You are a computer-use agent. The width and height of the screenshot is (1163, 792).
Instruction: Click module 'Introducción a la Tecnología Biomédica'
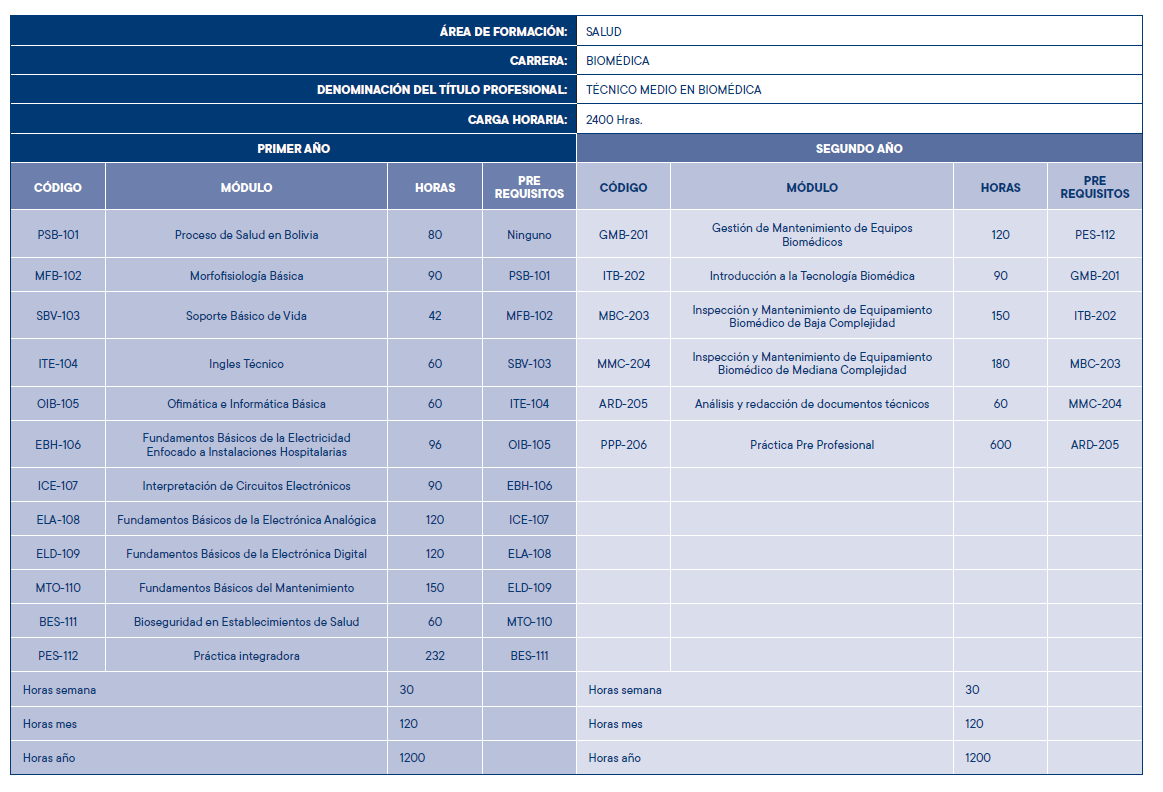[x=812, y=275]
